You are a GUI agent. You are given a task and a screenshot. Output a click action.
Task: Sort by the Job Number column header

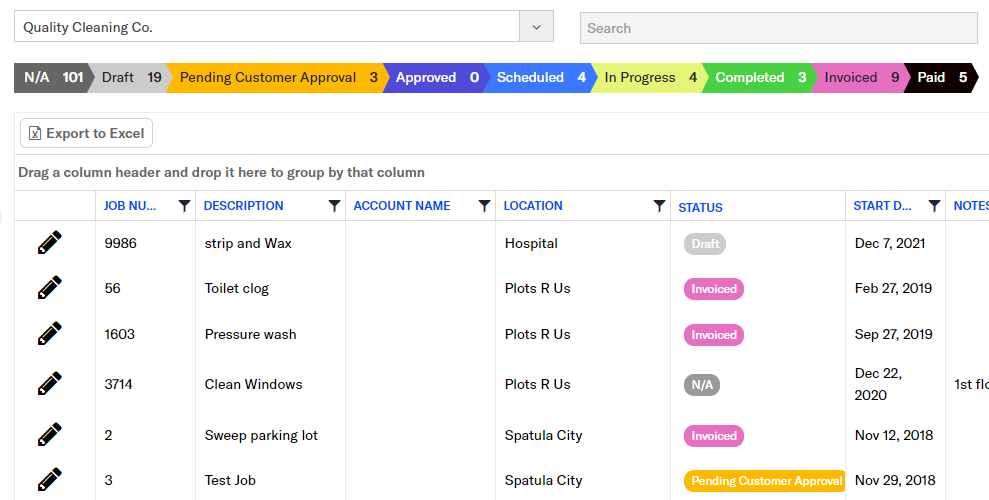pyautogui.click(x=130, y=206)
